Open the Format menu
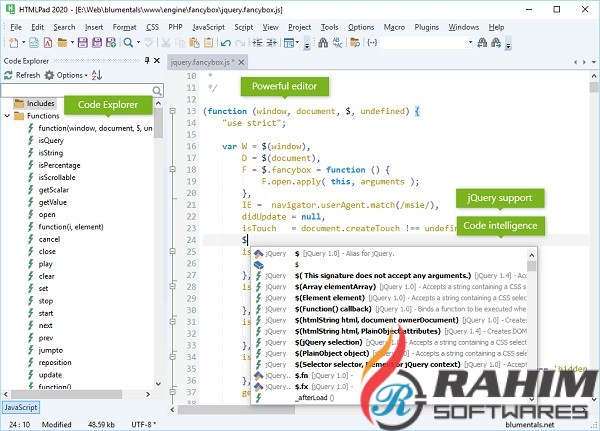This screenshot has height=431, width=600. [x=124, y=27]
